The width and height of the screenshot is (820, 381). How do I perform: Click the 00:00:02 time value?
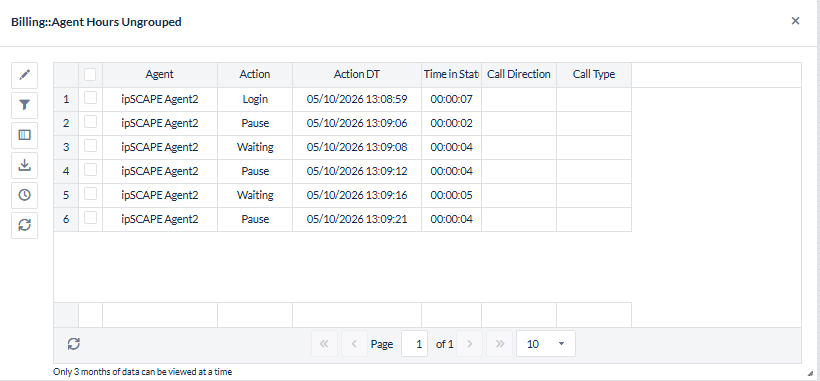point(451,123)
